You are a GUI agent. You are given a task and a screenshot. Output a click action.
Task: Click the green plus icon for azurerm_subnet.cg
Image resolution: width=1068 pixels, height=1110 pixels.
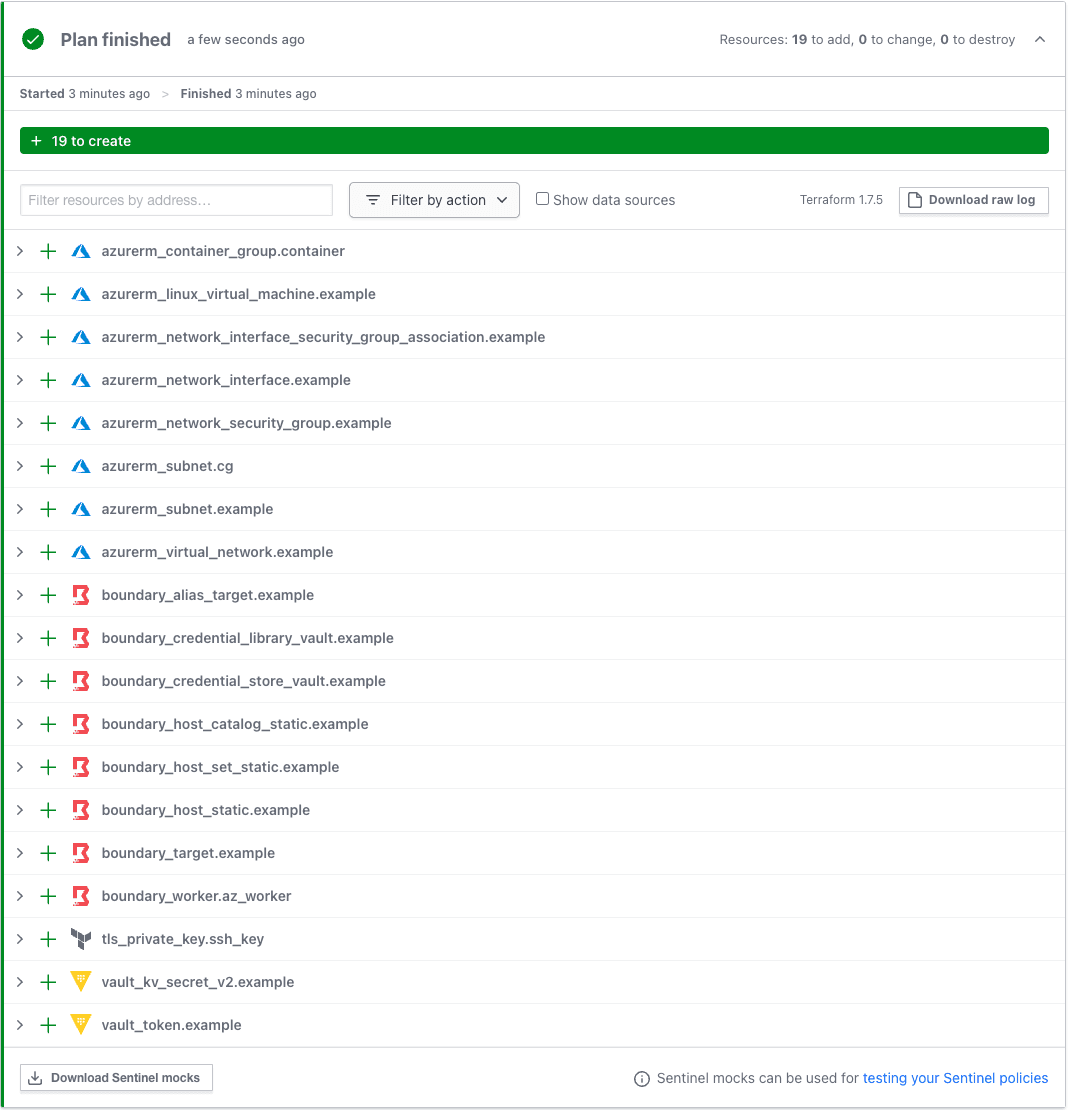coord(48,467)
